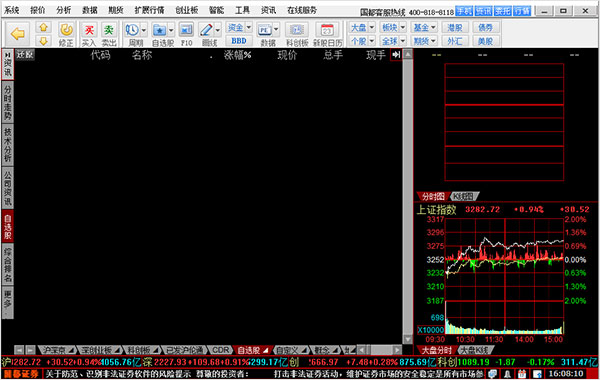Click the 买入 (buy) icon
Viewport: 600px width, 380px height.
89,30
